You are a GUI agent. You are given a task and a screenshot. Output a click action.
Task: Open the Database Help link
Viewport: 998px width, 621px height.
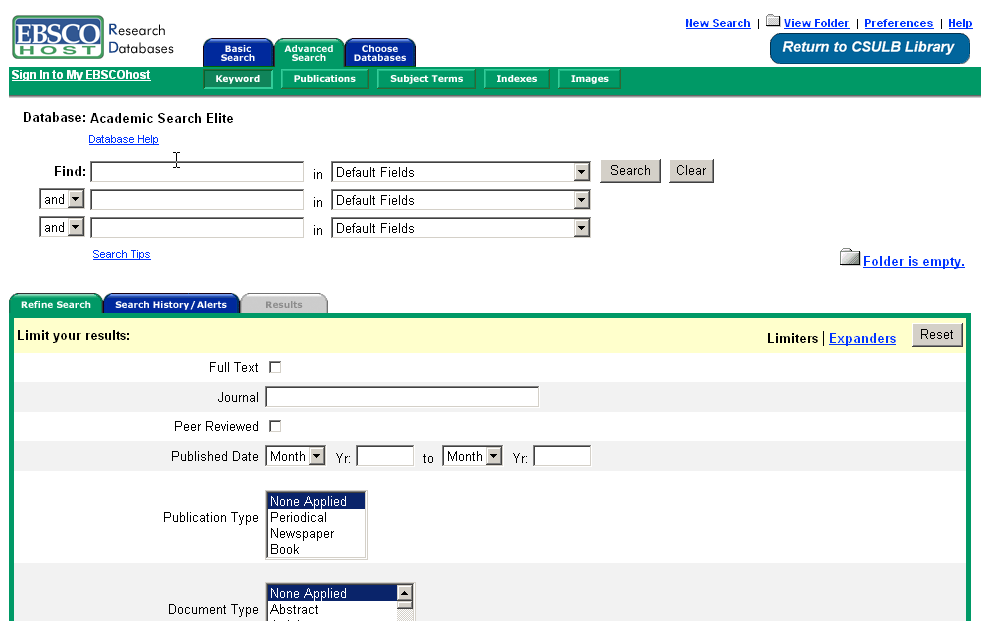123,139
